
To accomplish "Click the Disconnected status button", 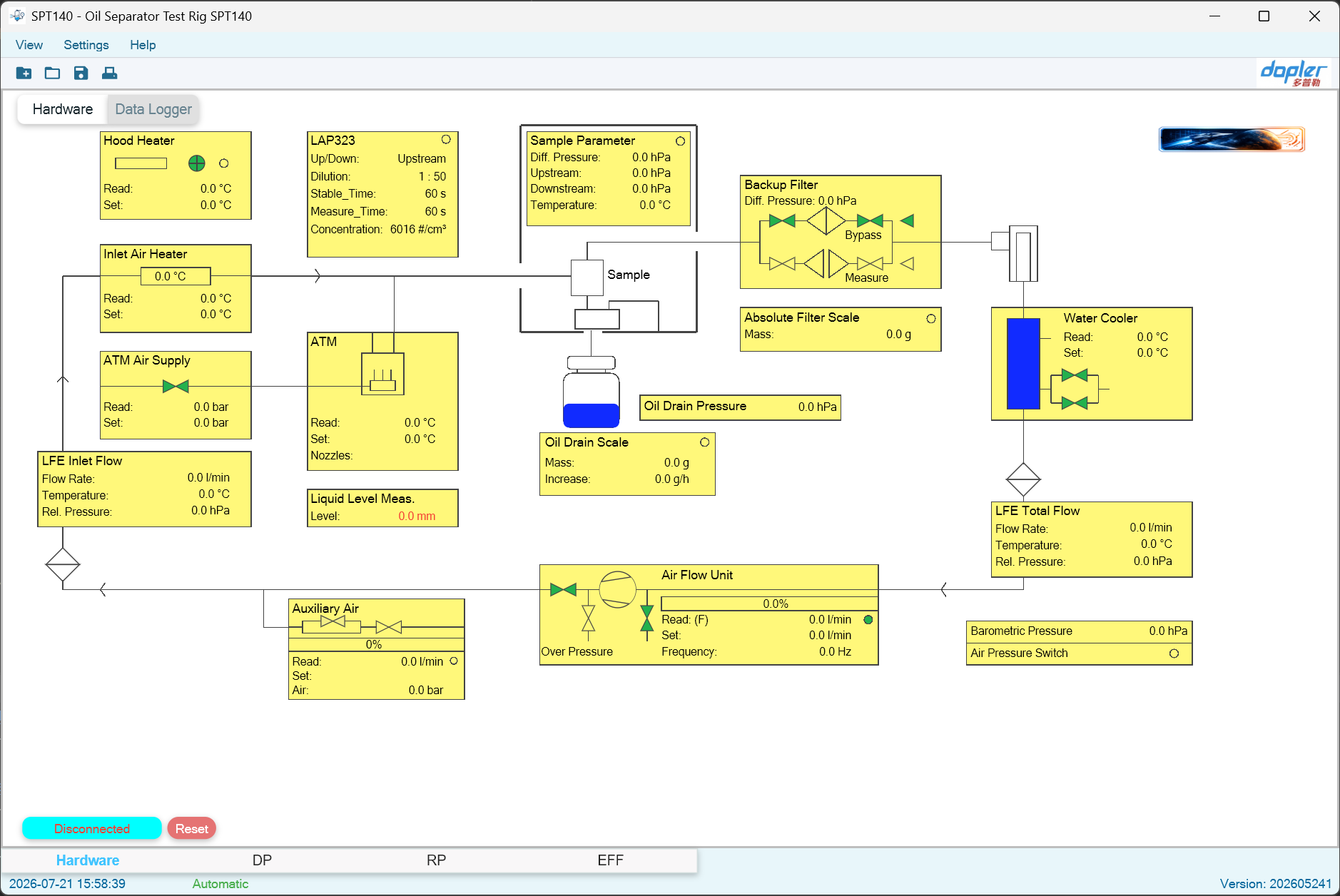I will pyautogui.click(x=92, y=828).
